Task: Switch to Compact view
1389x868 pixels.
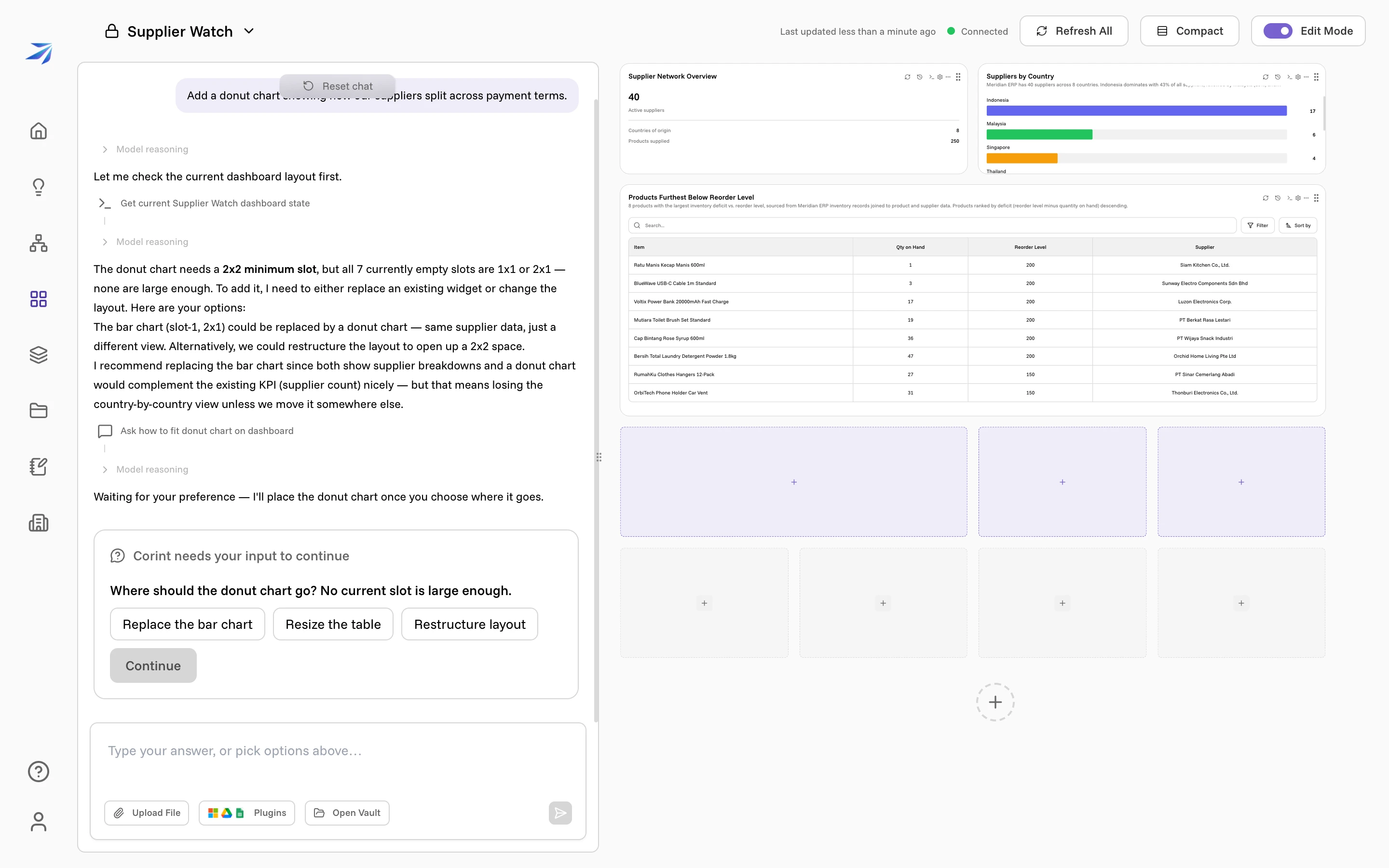Action: coord(1189,31)
